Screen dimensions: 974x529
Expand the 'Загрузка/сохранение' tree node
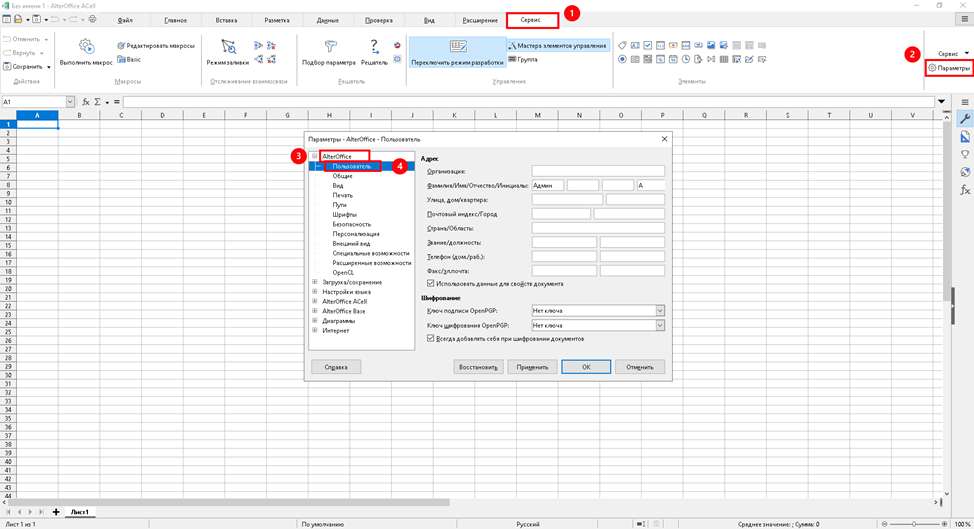315,282
